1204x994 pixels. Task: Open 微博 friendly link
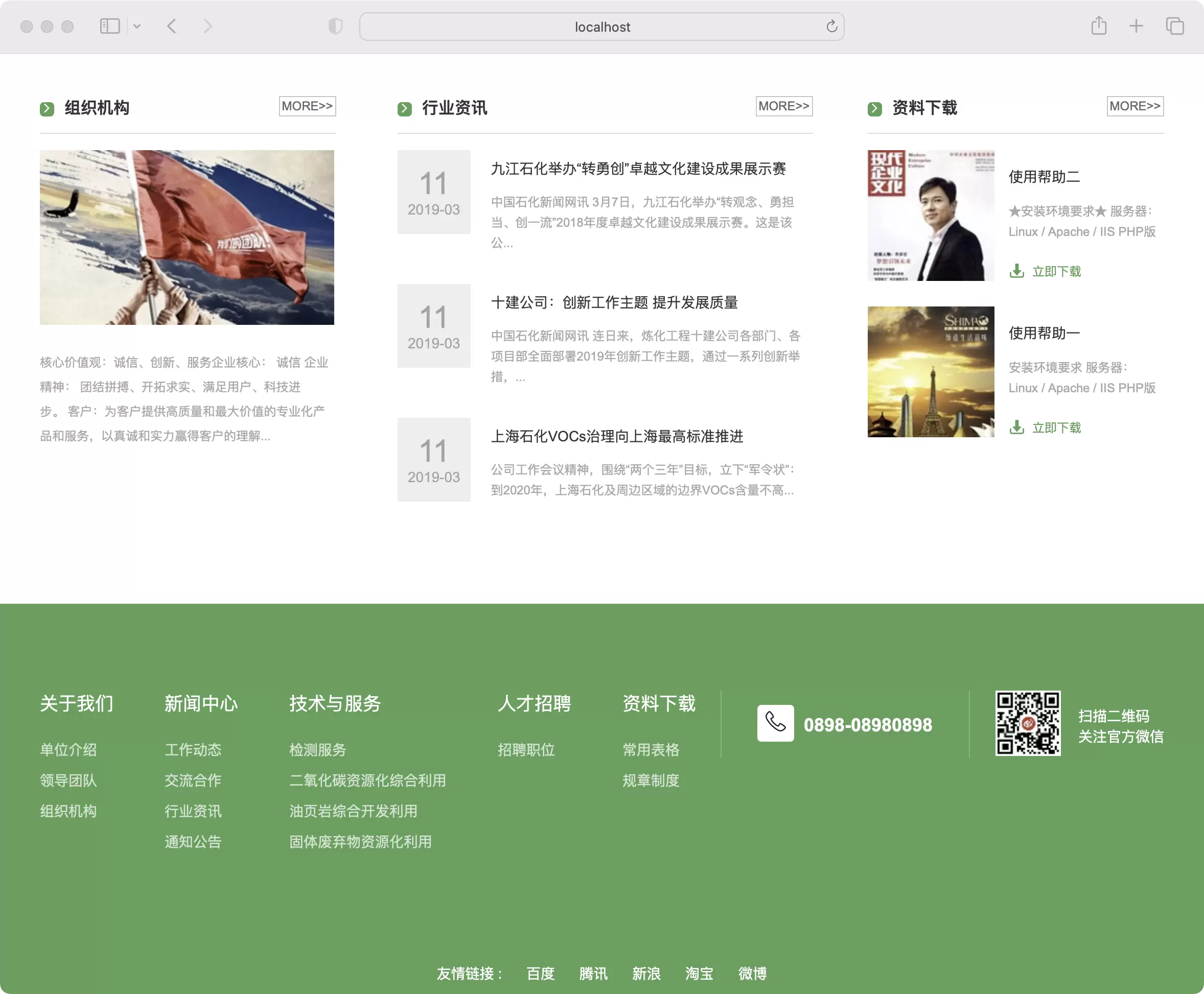click(x=753, y=974)
